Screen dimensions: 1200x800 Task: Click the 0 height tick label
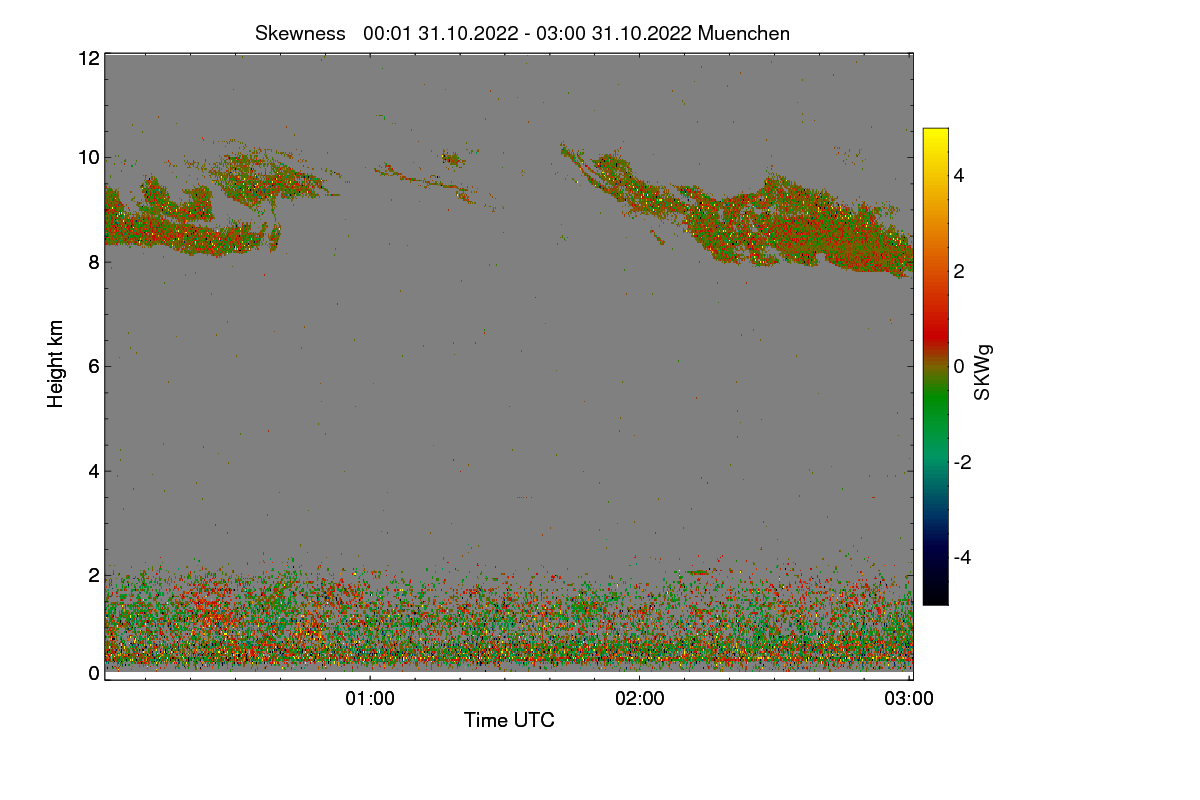point(94,673)
